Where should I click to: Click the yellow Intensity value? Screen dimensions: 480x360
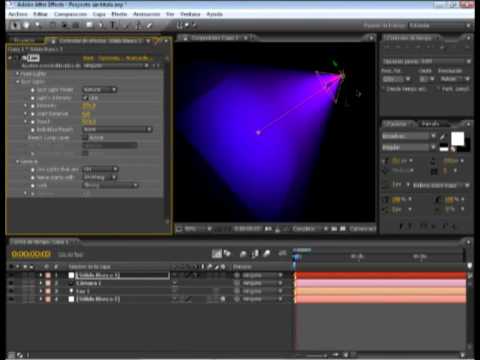(x=89, y=106)
